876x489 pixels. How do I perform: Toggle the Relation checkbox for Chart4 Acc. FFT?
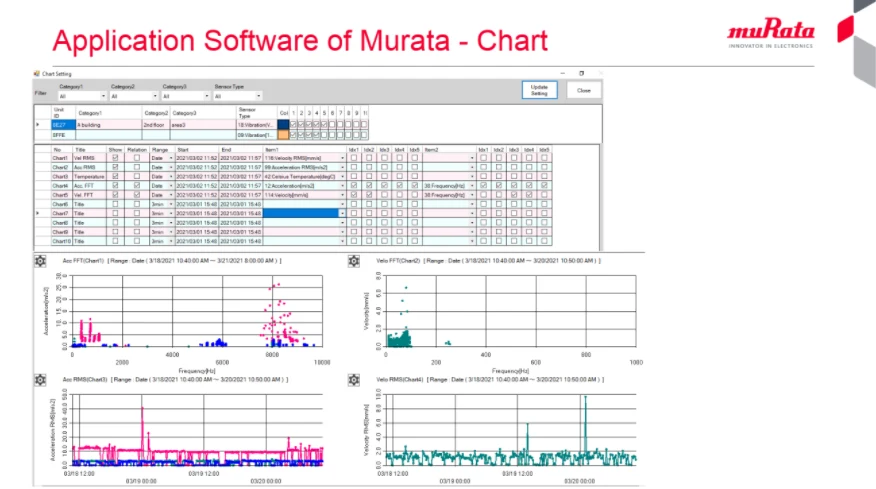136,186
